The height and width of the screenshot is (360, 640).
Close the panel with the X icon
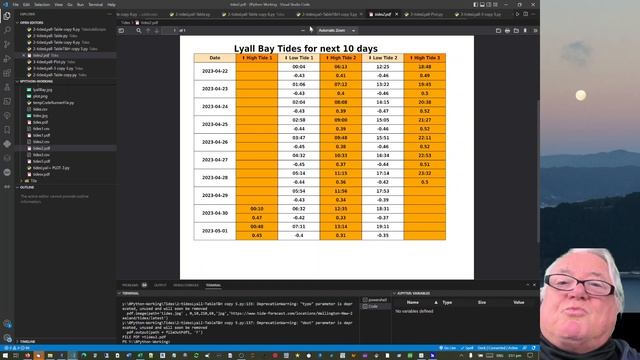(534, 285)
